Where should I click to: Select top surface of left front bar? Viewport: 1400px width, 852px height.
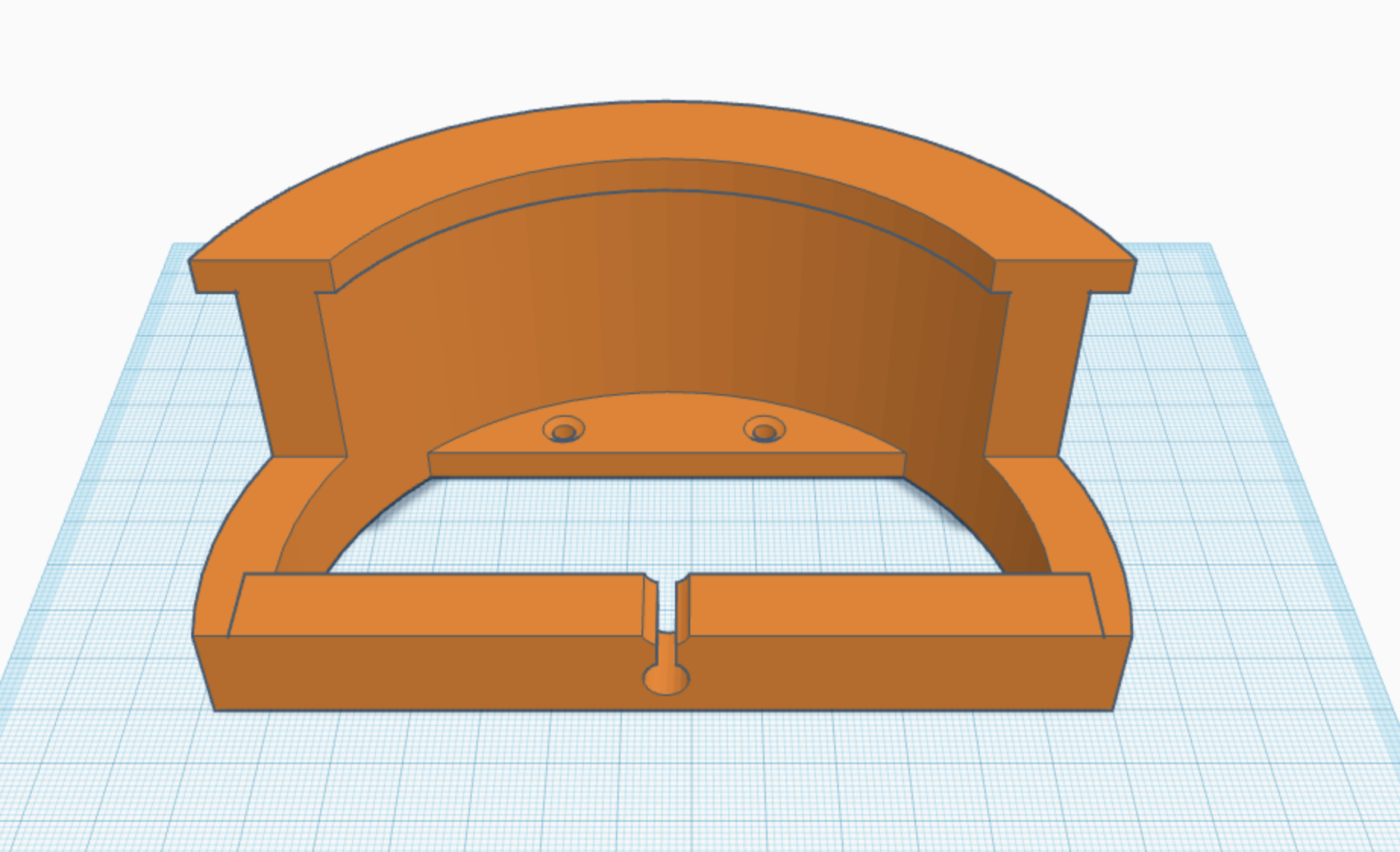tap(440, 604)
